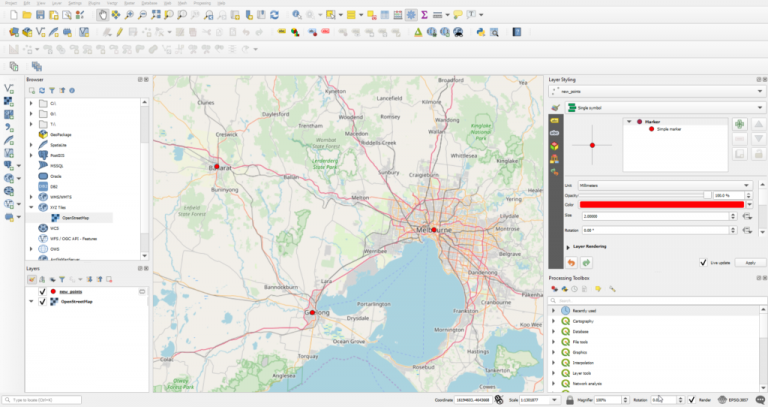The image size is (768, 407).
Task: Toggle visibility of OpenStreetMap layer
Action: [41, 301]
